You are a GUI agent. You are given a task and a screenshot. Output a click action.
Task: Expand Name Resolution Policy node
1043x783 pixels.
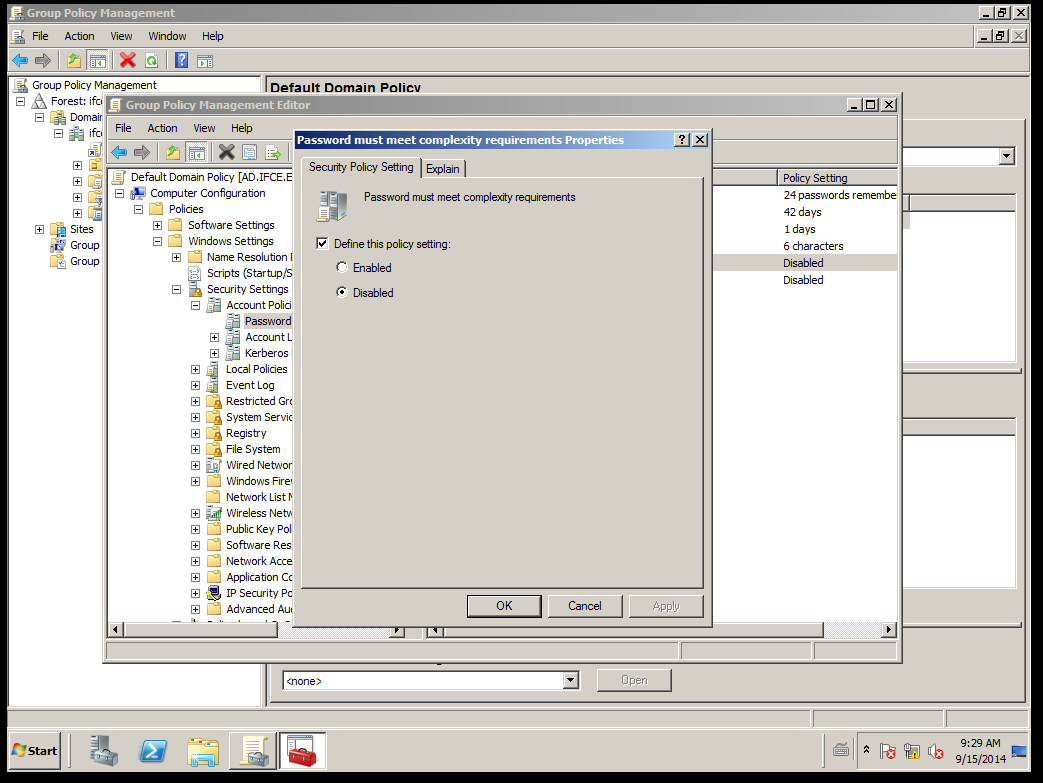click(176, 257)
